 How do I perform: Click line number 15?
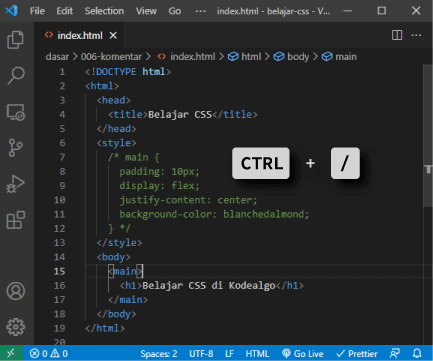coord(59,271)
